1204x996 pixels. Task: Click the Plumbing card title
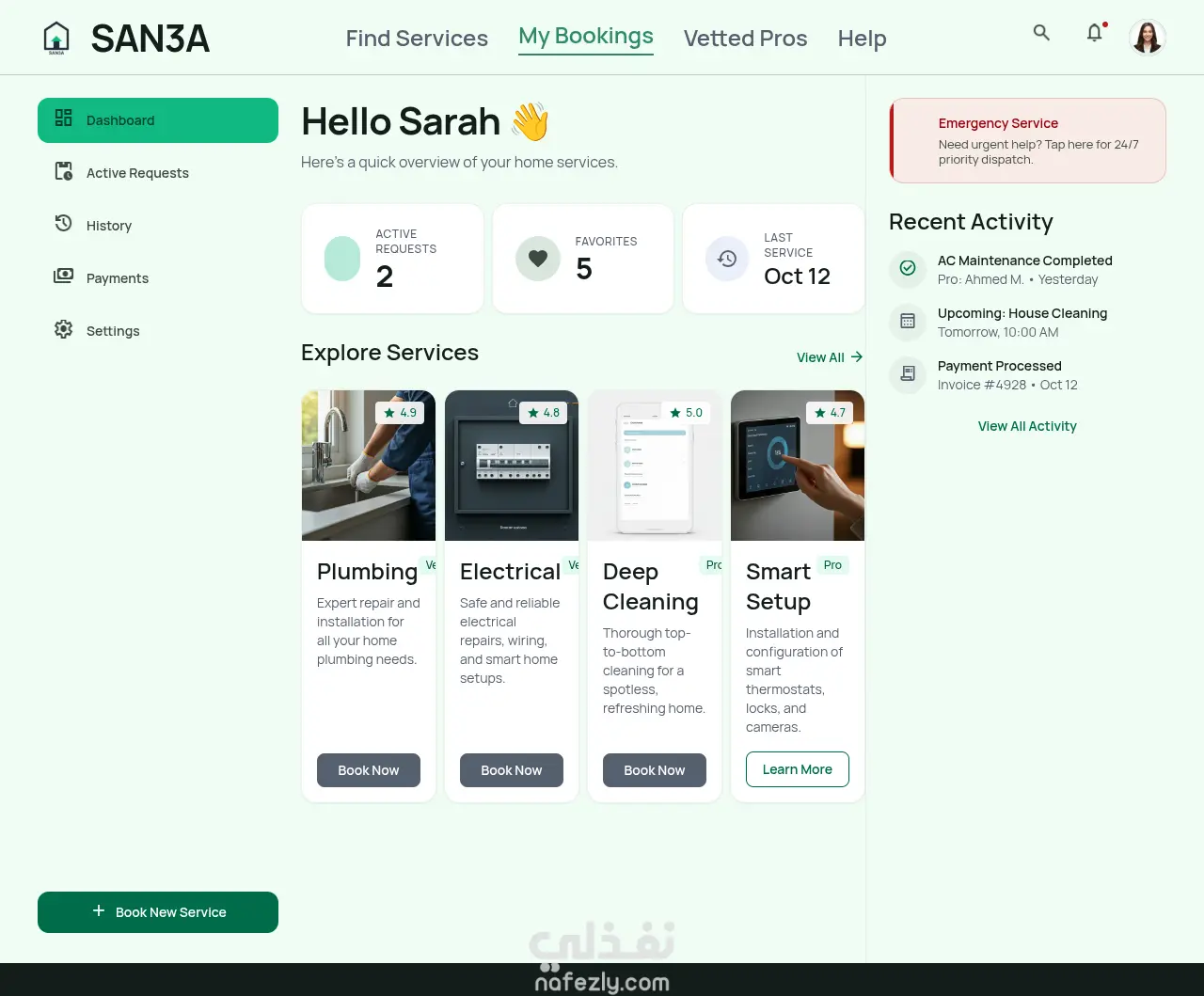point(367,572)
